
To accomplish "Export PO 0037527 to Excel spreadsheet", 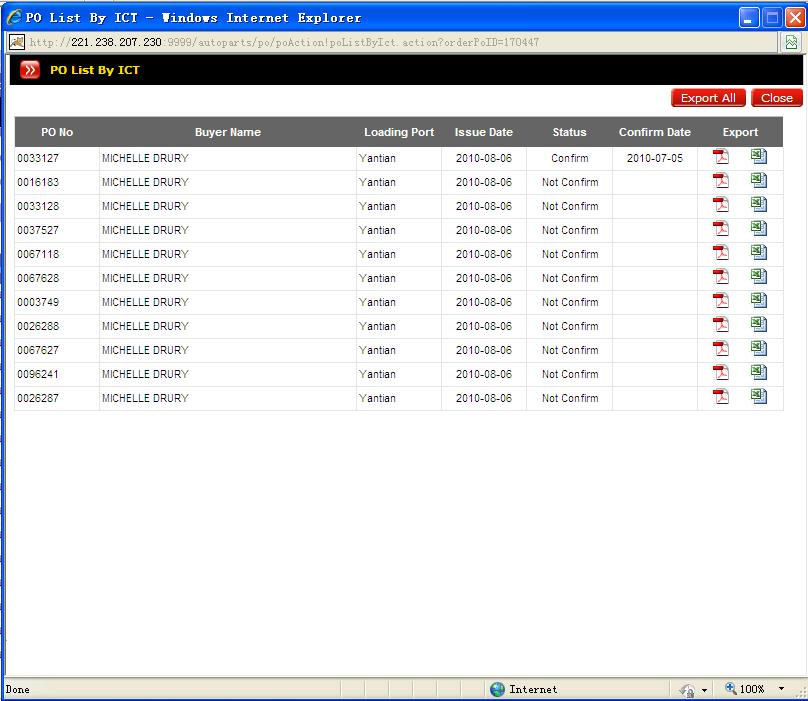I will pyautogui.click(x=759, y=229).
